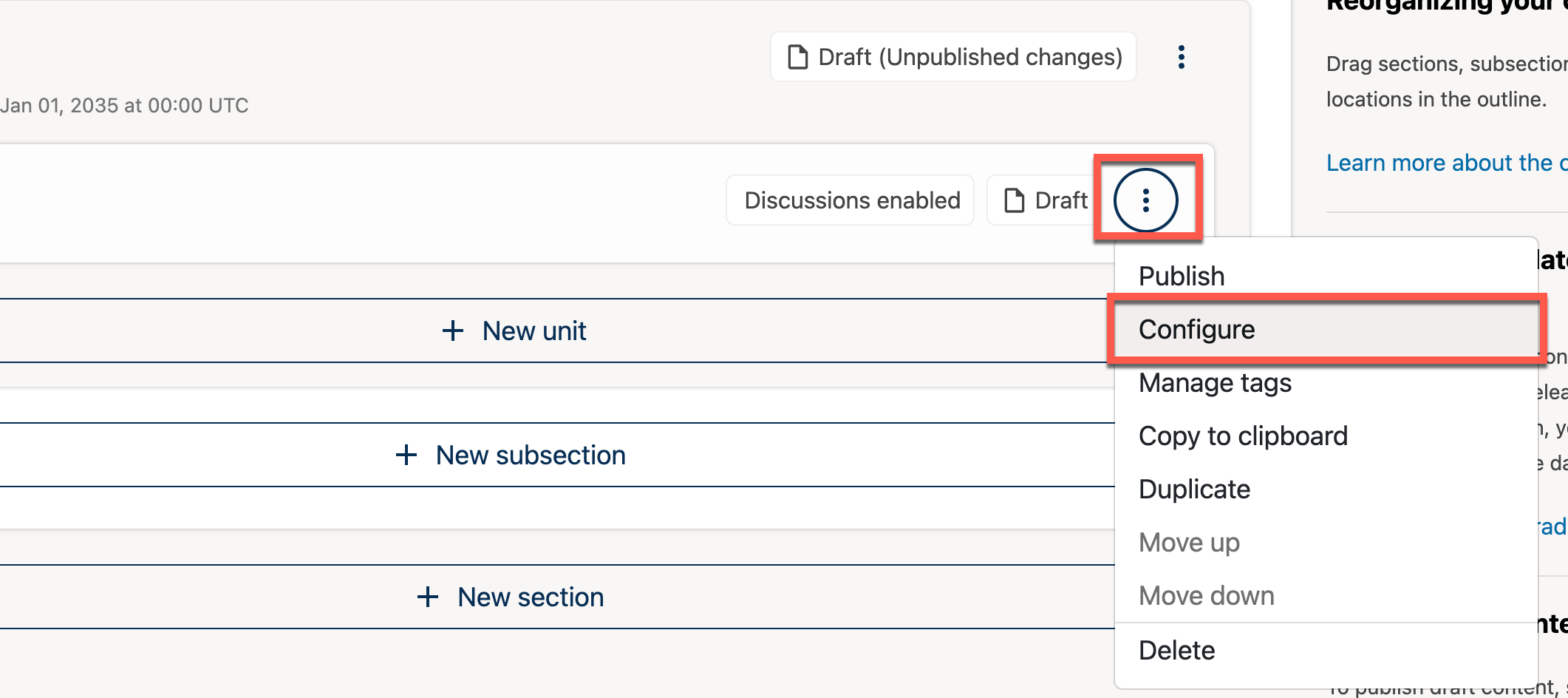
Task: Choose Delete at the menu bottom
Action: (x=1176, y=650)
